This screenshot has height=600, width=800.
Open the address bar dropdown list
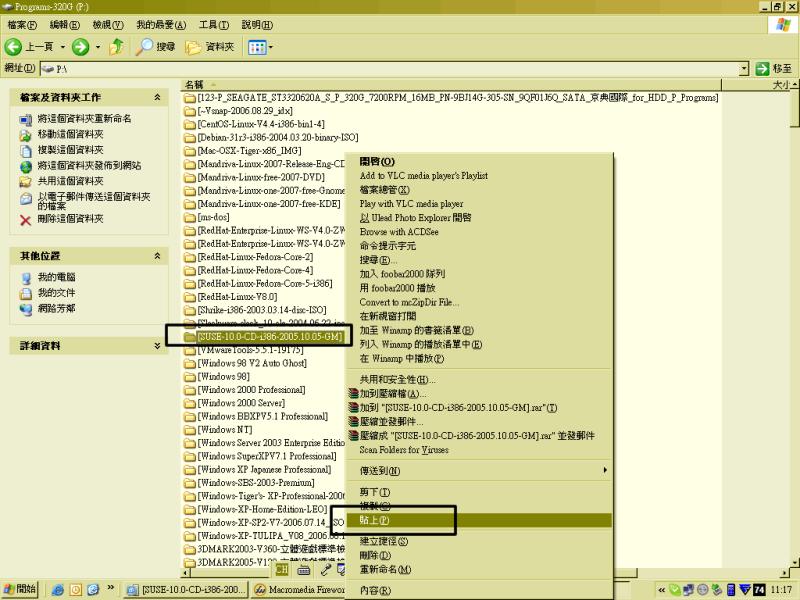[x=744, y=68]
